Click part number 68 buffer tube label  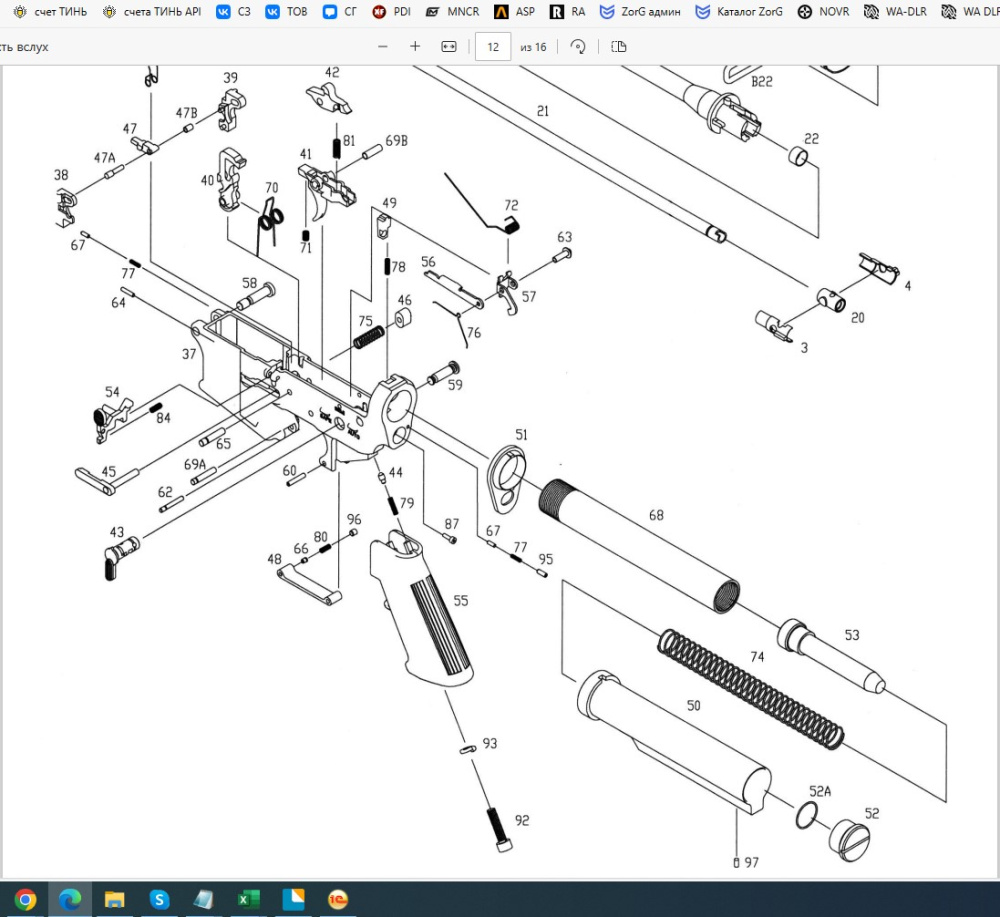click(x=656, y=515)
